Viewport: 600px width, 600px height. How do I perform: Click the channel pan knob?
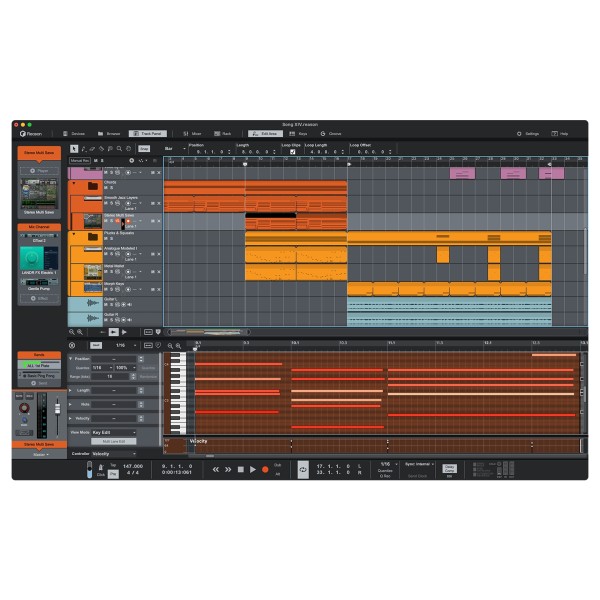[x=24, y=408]
